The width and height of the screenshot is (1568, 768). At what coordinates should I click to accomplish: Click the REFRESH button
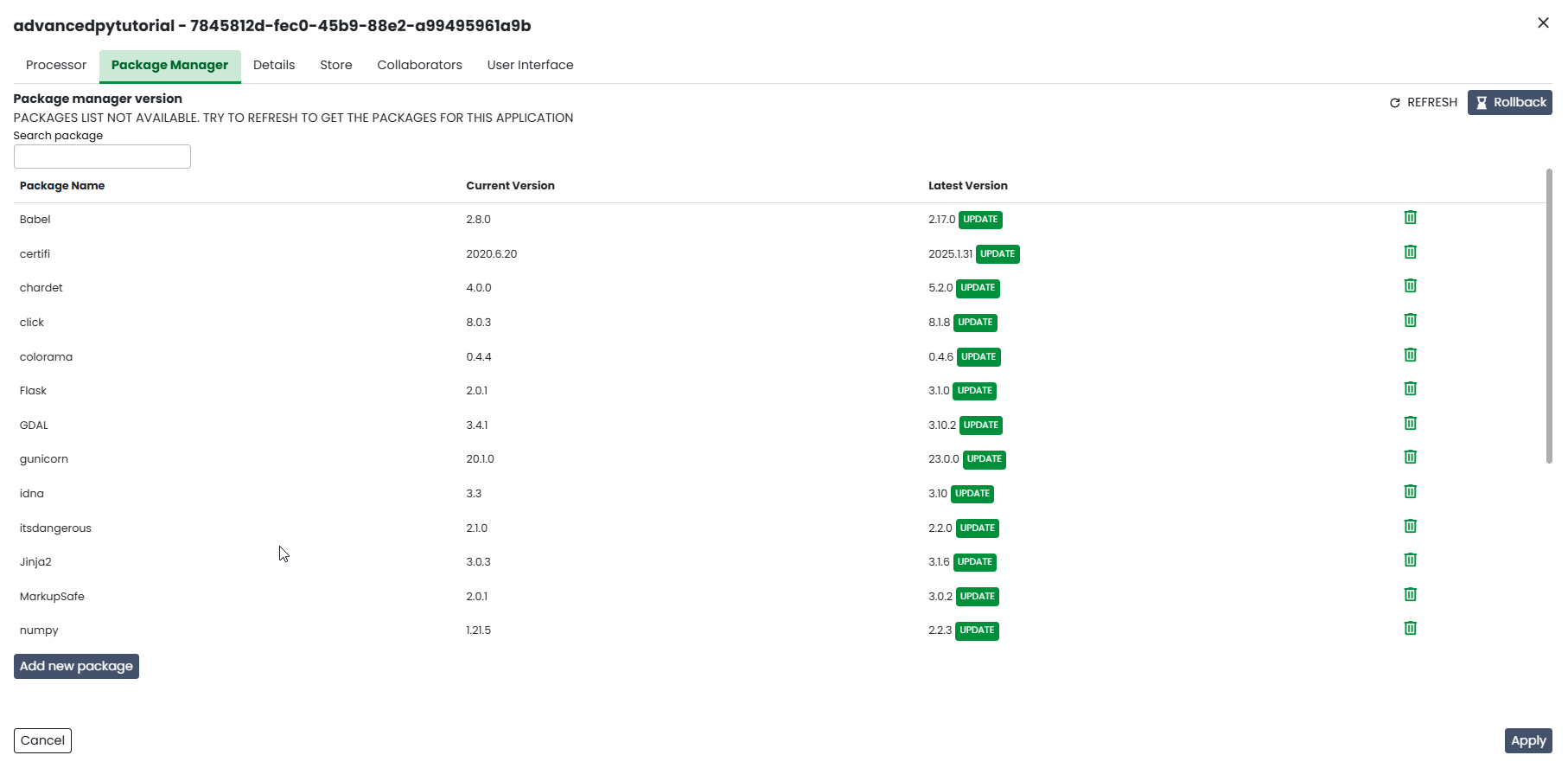click(1423, 102)
